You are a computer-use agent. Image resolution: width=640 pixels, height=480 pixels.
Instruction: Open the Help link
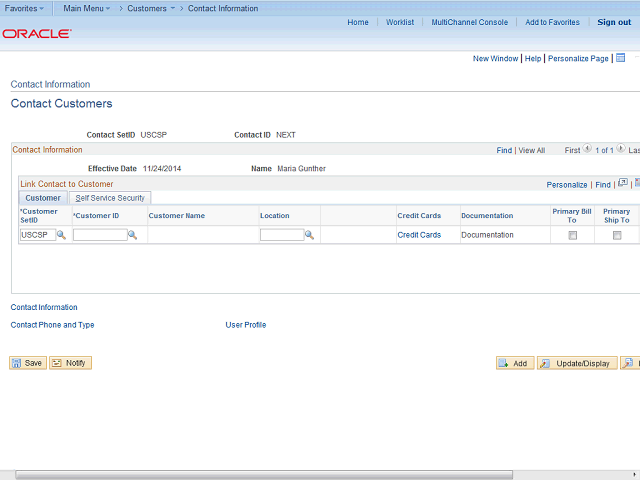[x=533, y=58]
